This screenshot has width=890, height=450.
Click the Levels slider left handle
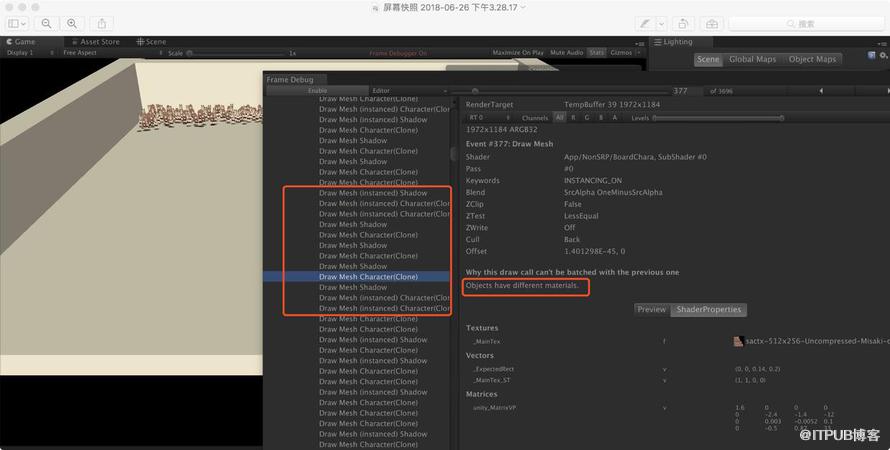point(654,118)
